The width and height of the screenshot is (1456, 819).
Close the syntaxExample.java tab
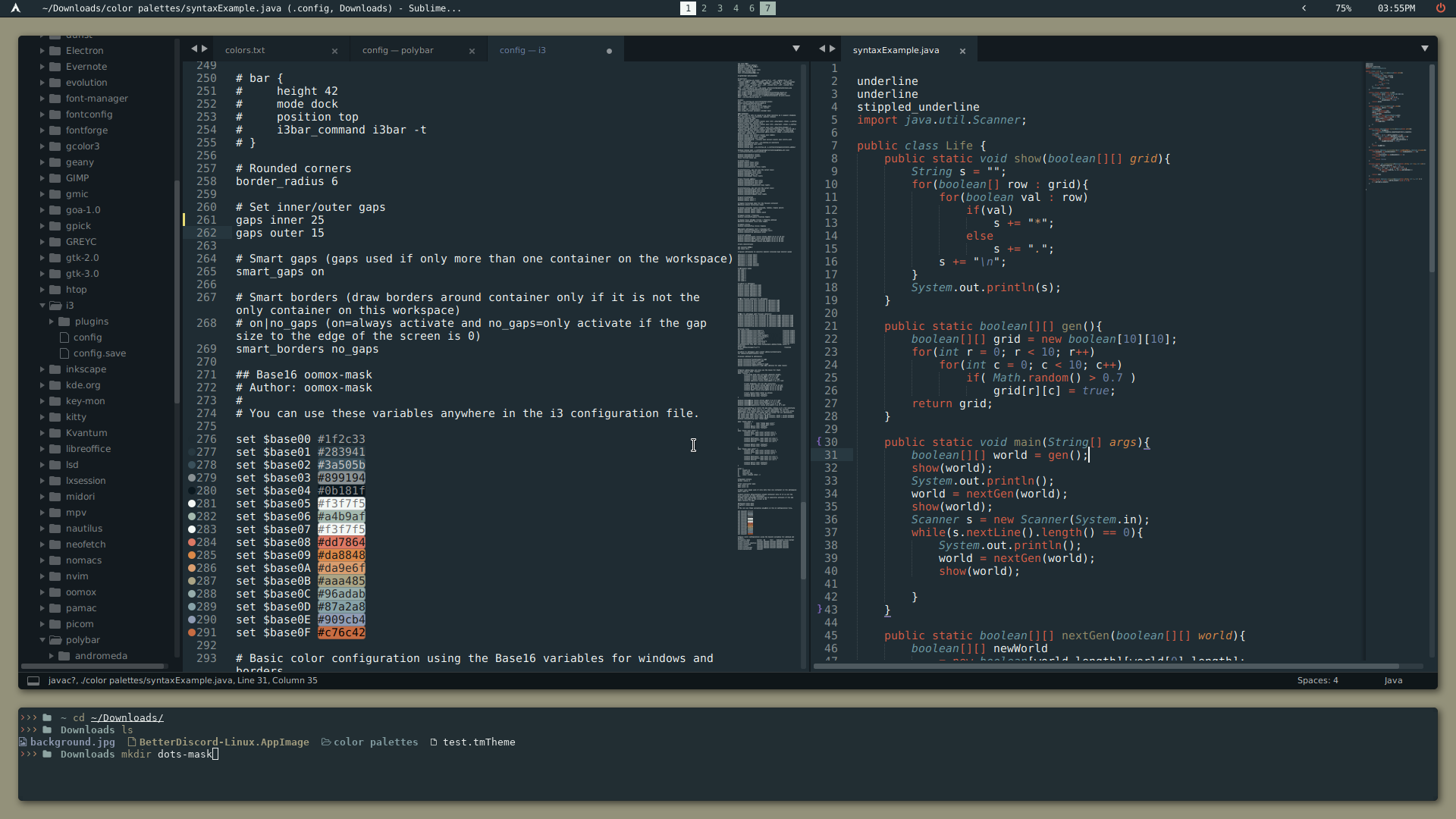(962, 51)
